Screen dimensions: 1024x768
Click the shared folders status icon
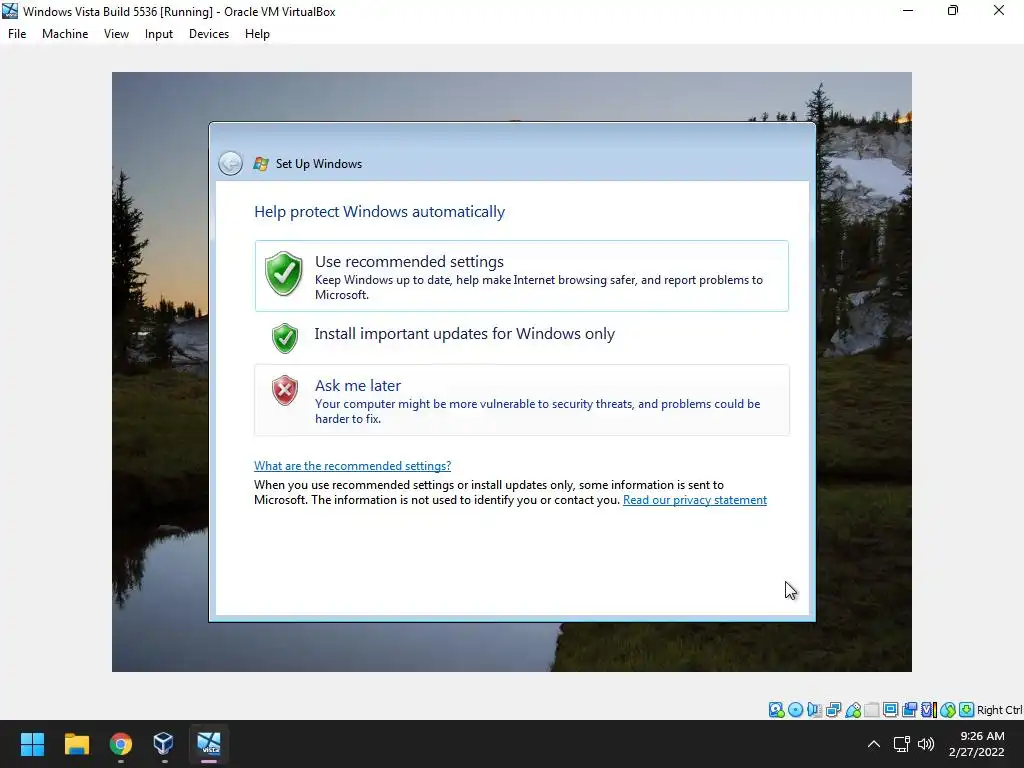point(872,710)
